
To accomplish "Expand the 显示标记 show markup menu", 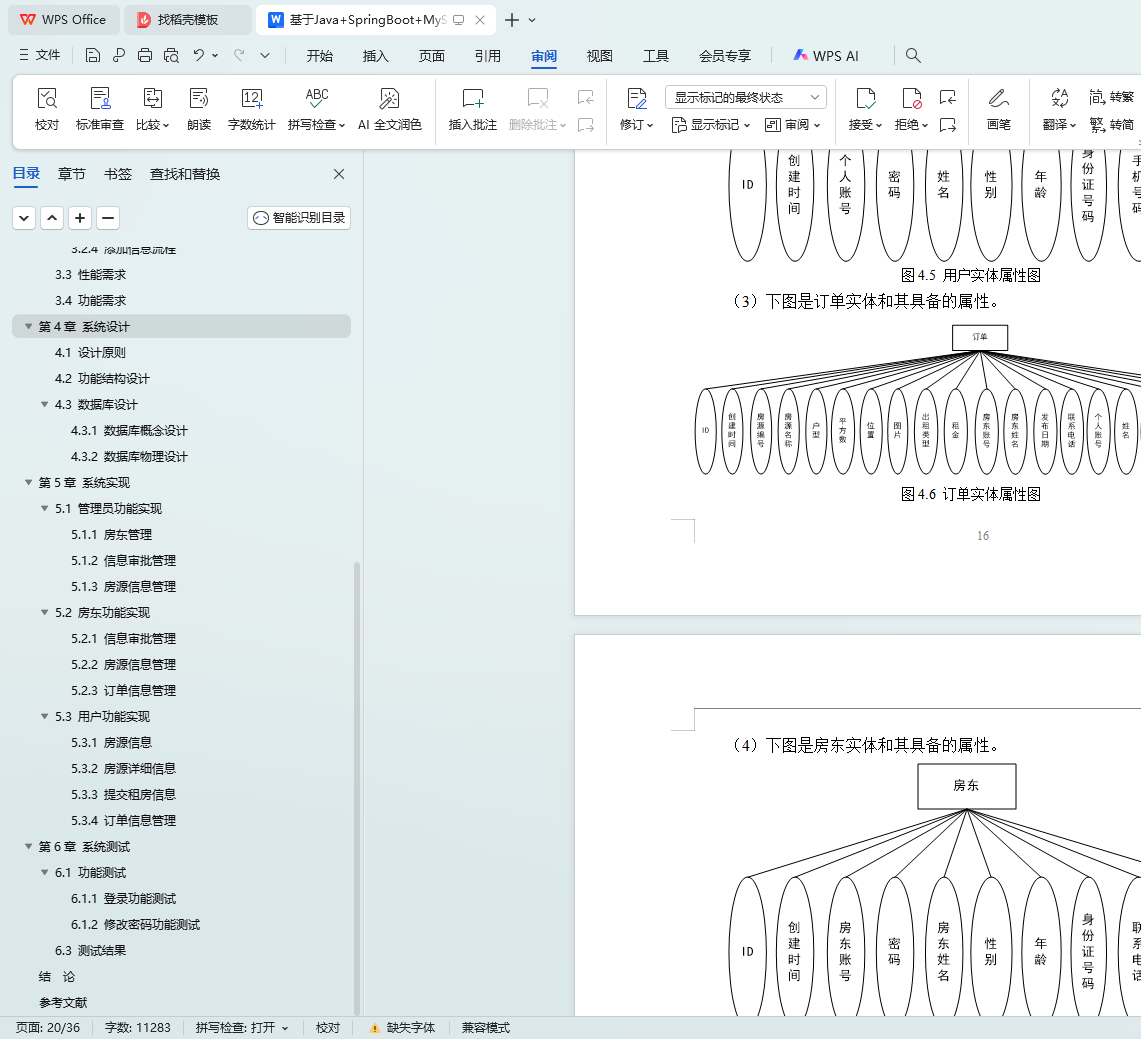I will (x=710, y=125).
